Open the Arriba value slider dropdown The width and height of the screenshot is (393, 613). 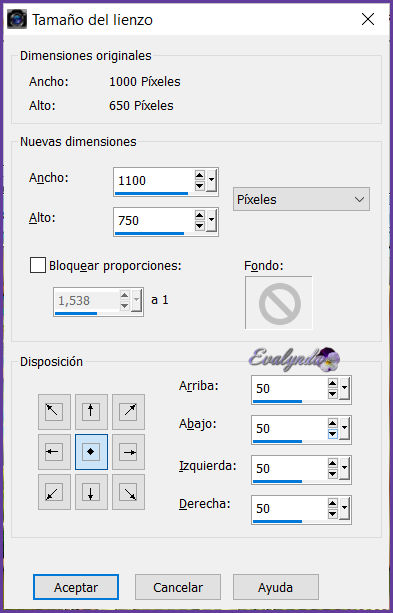[x=344, y=388]
